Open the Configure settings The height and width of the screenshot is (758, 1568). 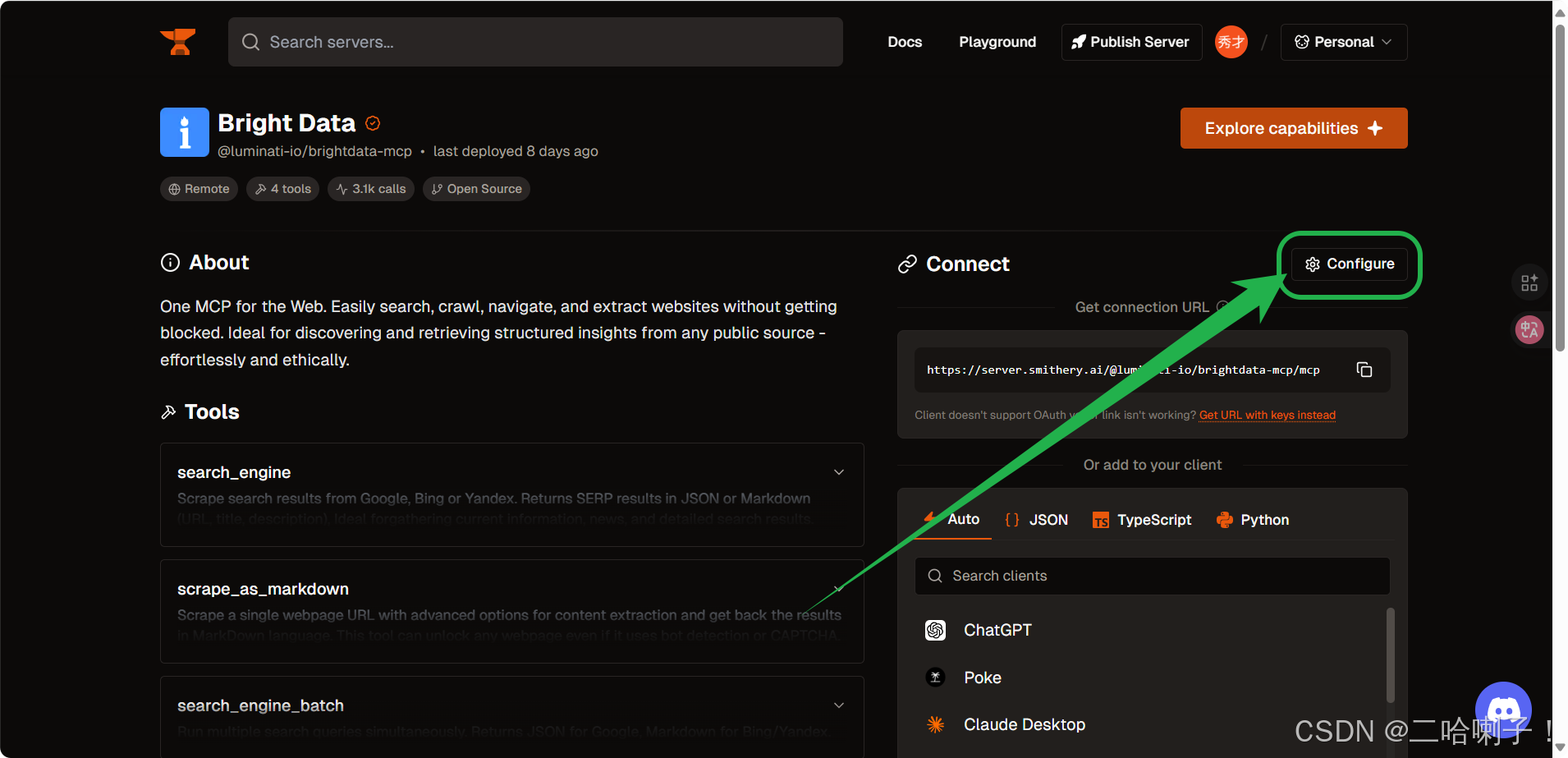[1350, 264]
